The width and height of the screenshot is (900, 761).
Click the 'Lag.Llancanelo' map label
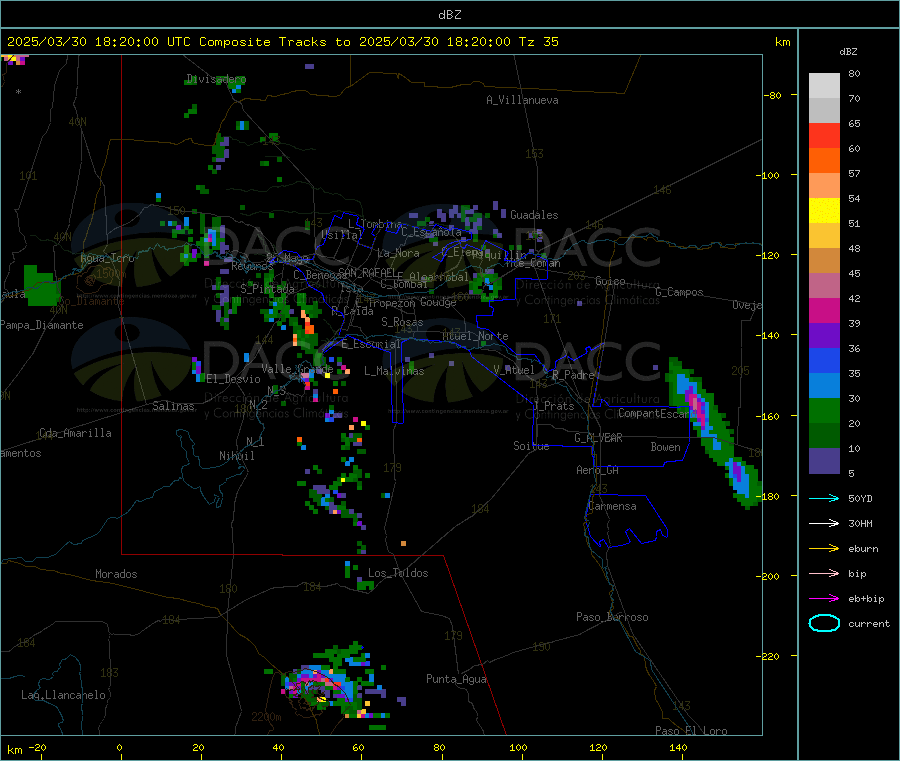click(x=63, y=695)
